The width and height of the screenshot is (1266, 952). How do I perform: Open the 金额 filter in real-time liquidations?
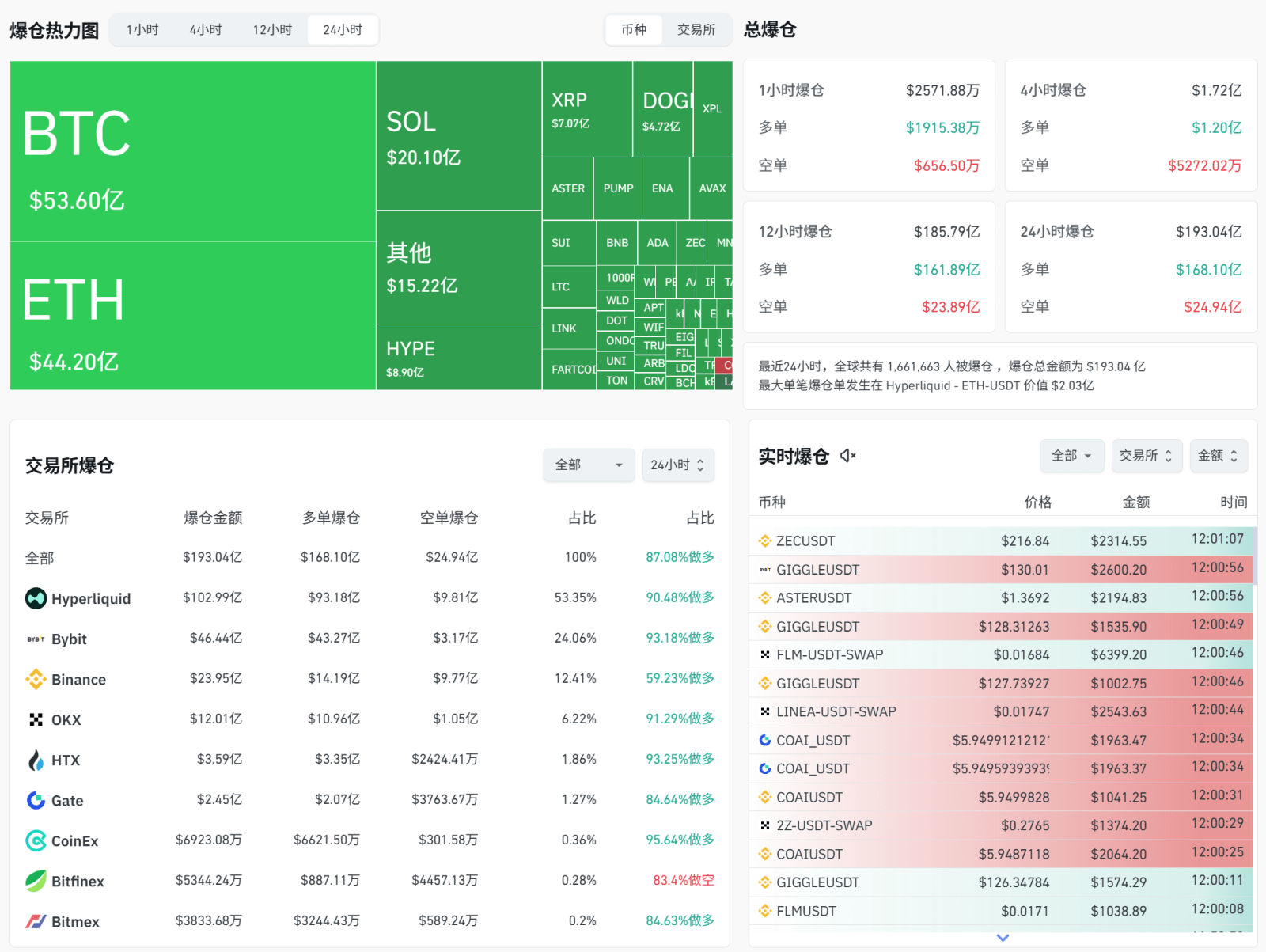tap(1219, 456)
